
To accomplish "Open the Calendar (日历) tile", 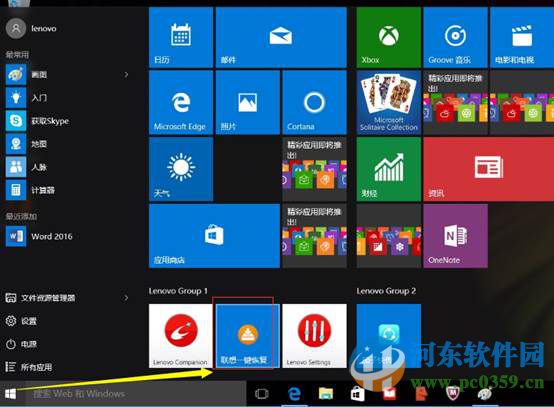I will [x=181, y=37].
